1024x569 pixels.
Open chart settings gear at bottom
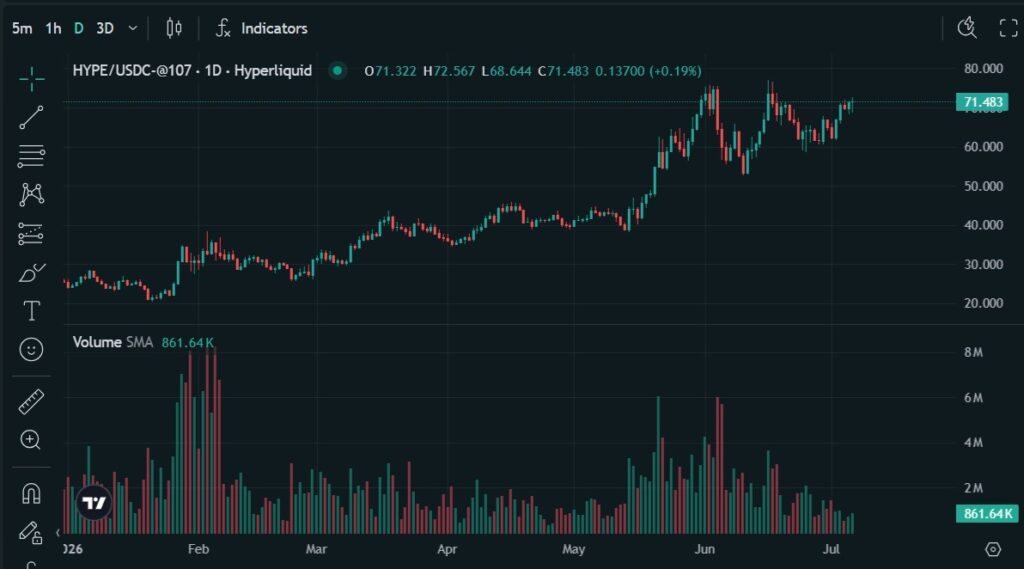(993, 549)
